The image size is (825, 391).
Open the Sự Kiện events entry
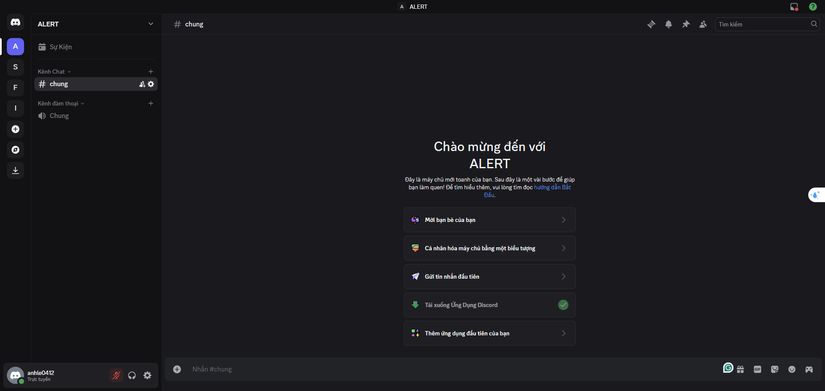point(96,47)
